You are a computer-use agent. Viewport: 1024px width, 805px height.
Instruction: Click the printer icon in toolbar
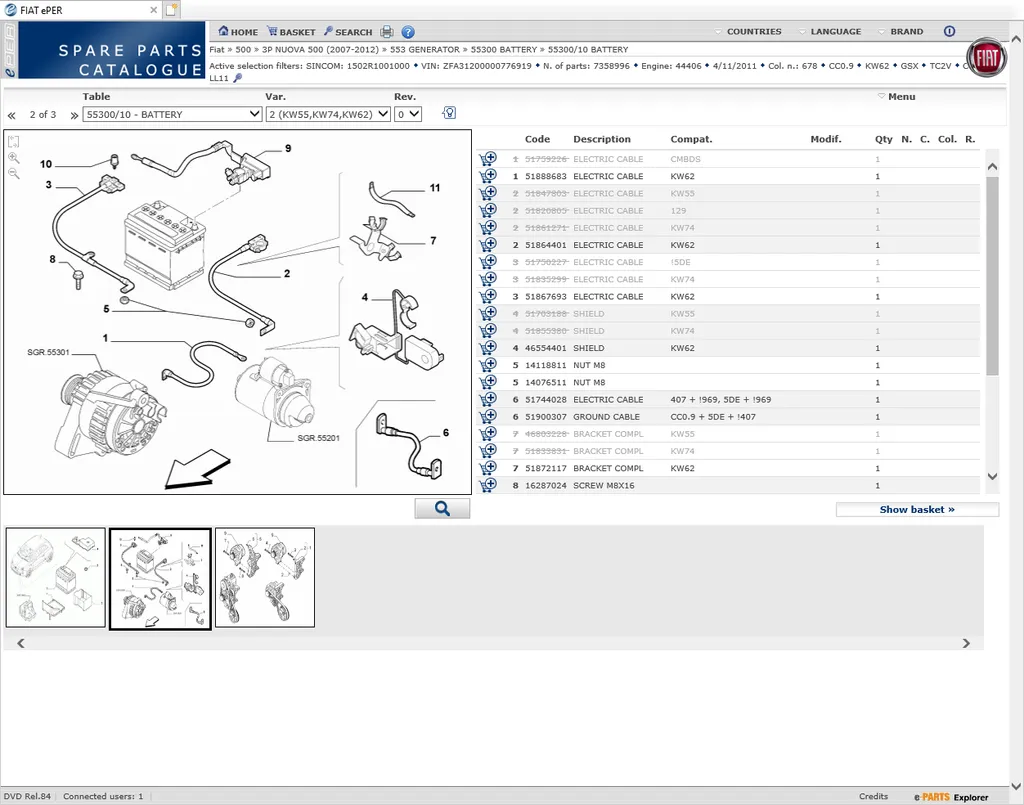(387, 31)
